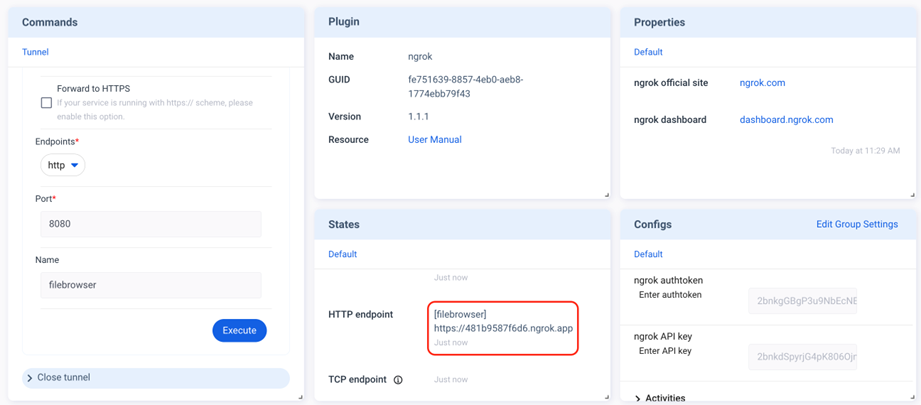The width and height of the screenshot is (921, 405).
Task: Select the Default tab in States
Action: click(x=342, y=254)
